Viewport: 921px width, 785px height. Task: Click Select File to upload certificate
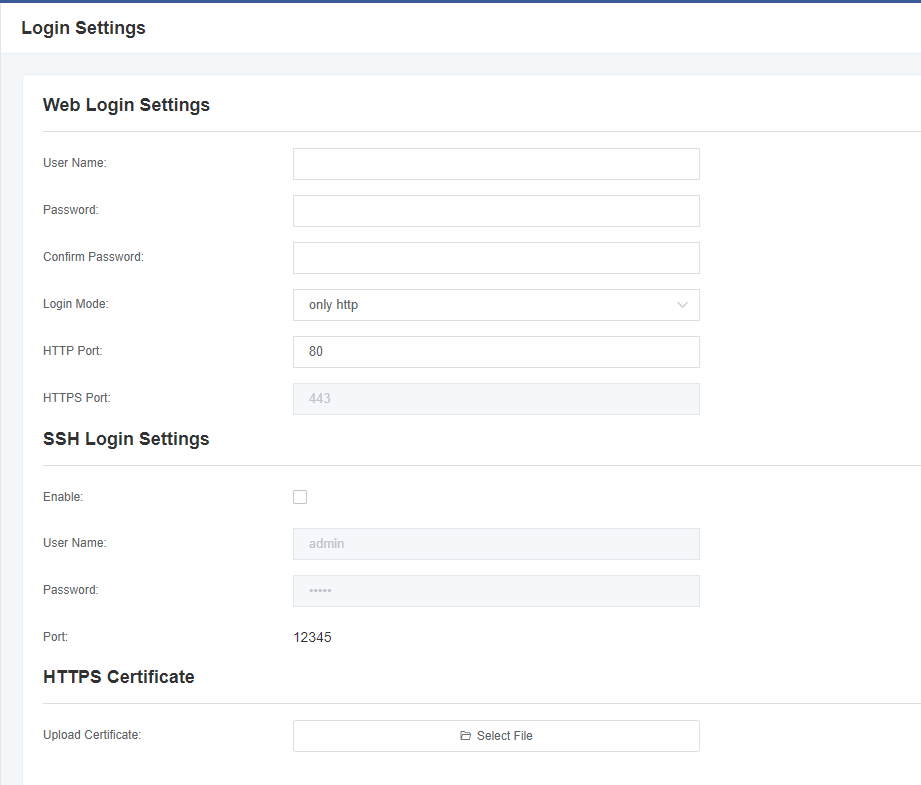pos(496,736)
